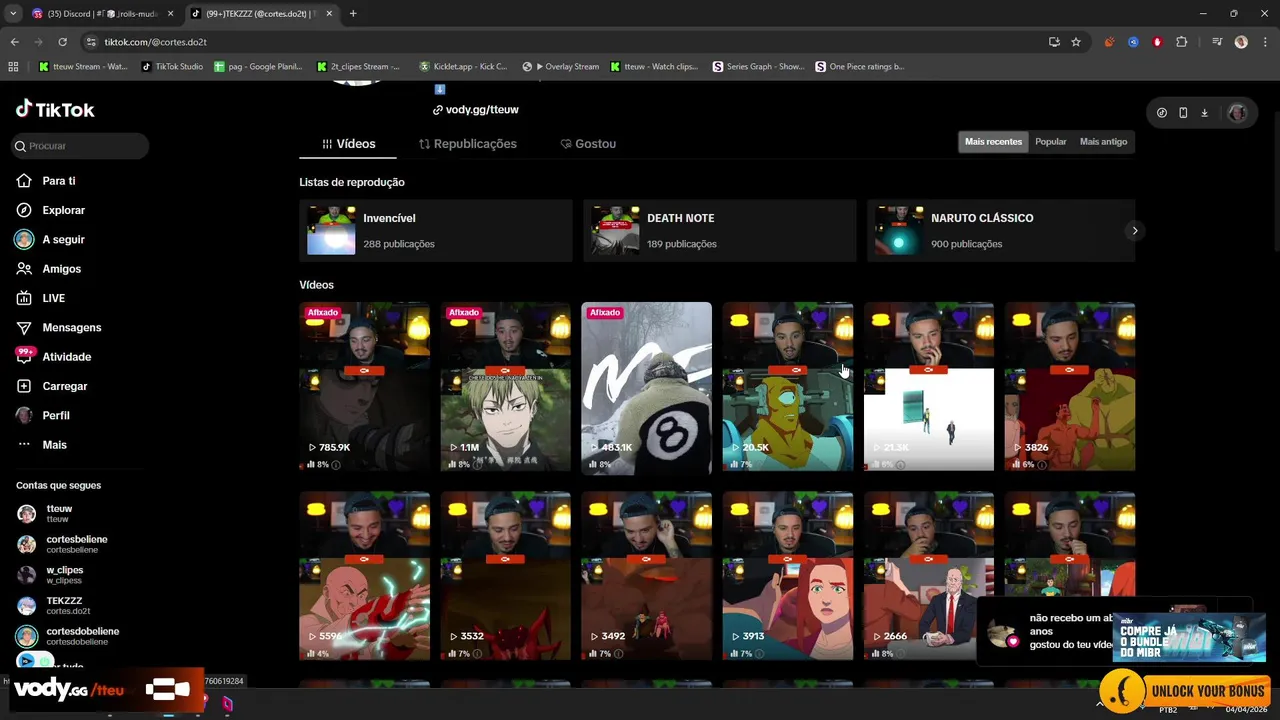Click the address bar URL
This screenshot has height=720, width=1280.
[x=155, y=42]
